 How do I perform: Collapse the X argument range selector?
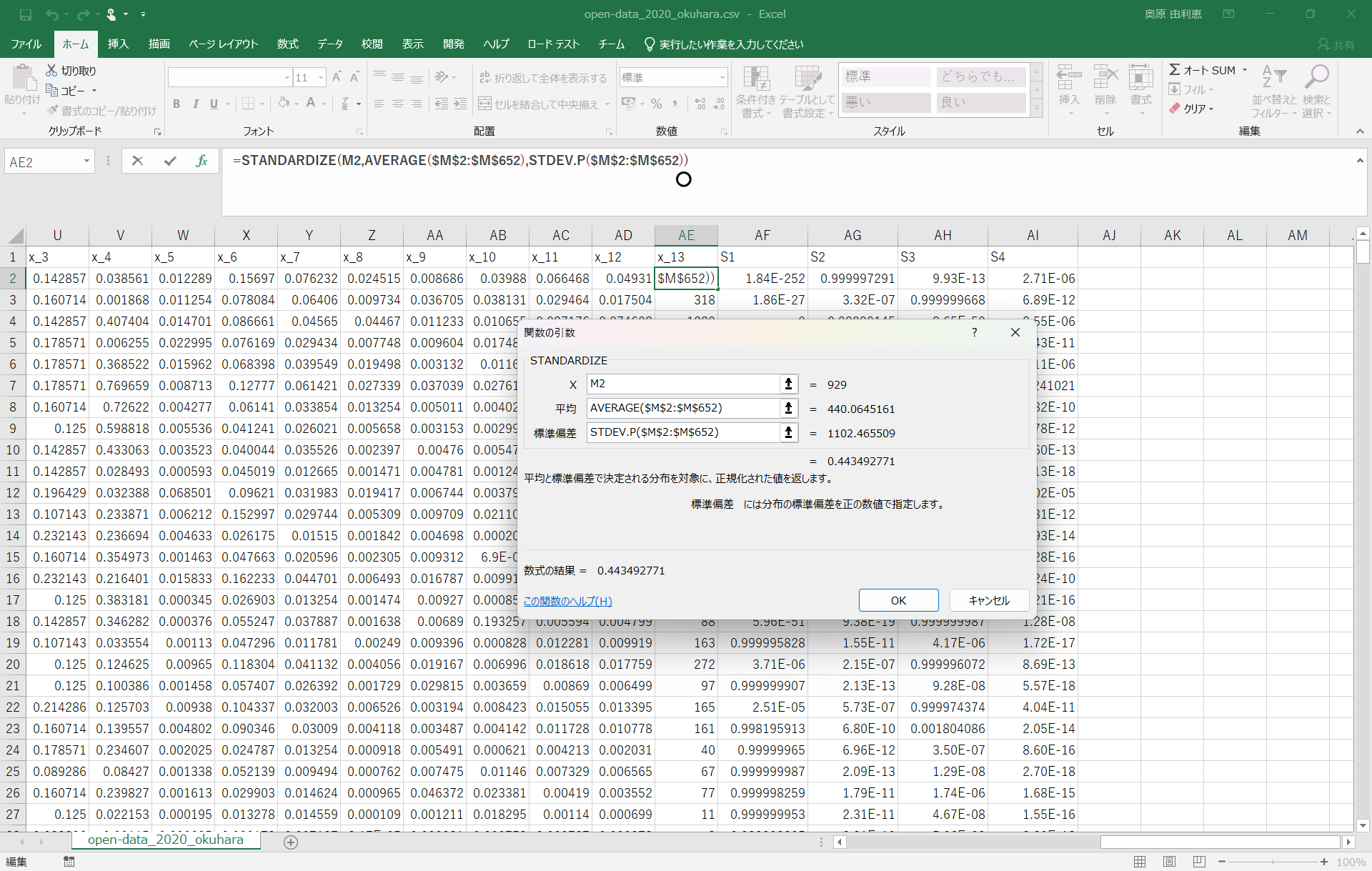point(788,384)
